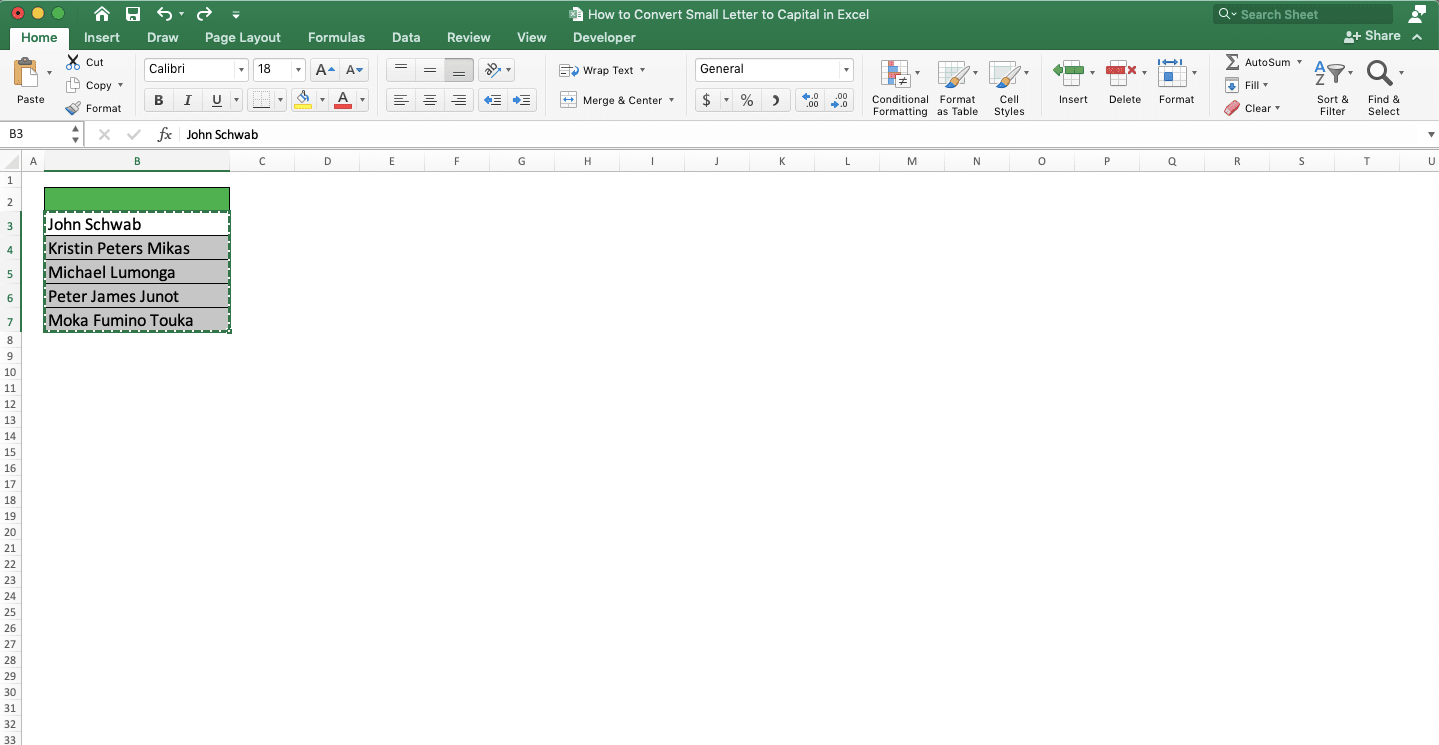The image size is (1439, 745).
Task: Open font color dropdown arrow
Action: tap(362, 100)
